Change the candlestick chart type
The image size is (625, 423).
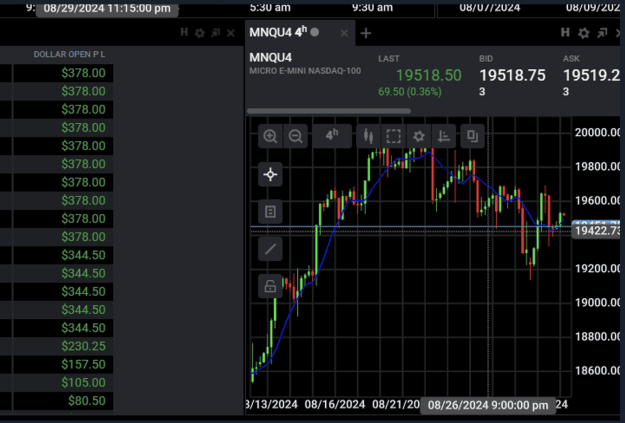coord(369,136)
